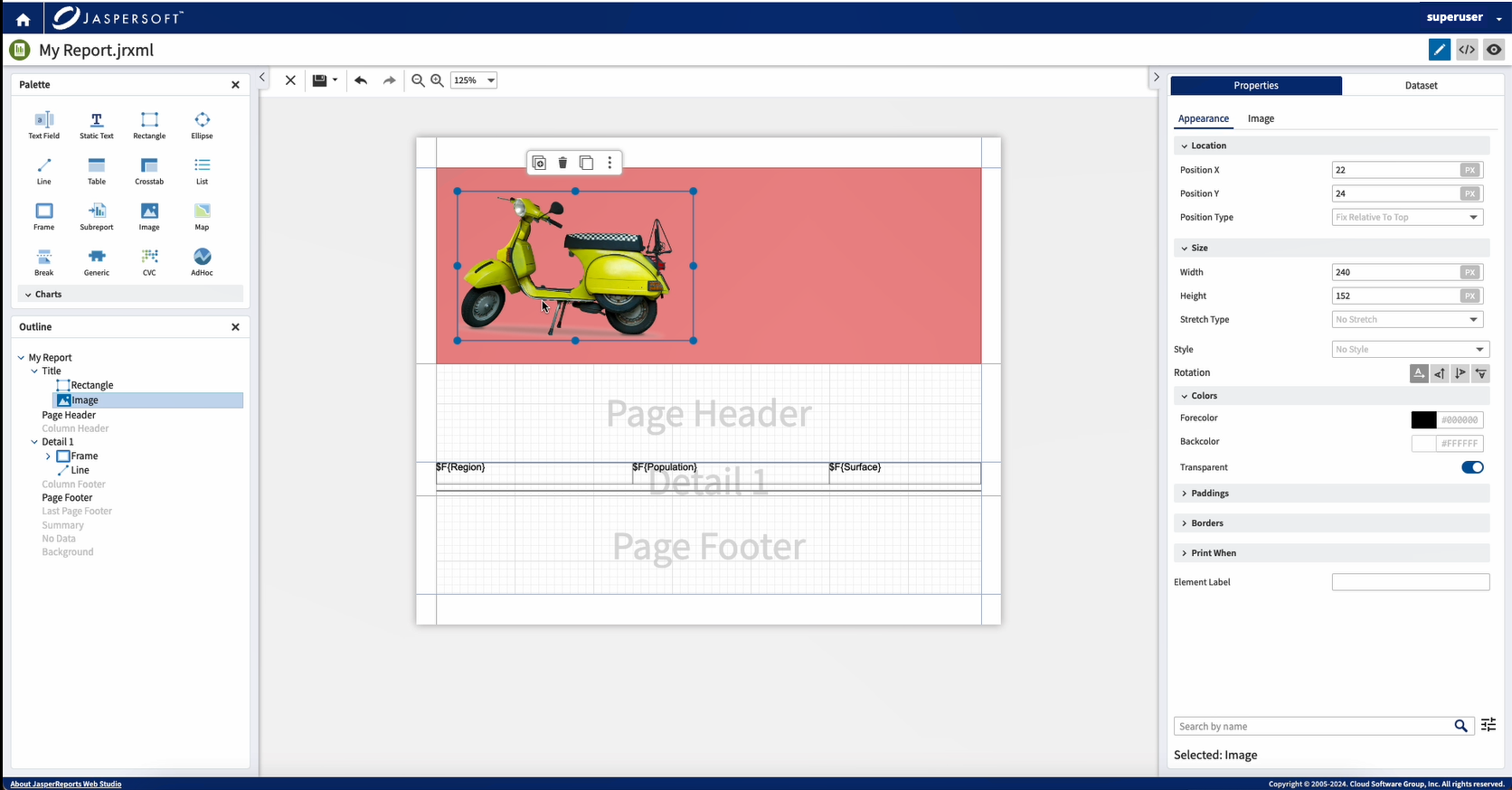
Task: Set rotation to right
Action: click(x=1460, y=372)
